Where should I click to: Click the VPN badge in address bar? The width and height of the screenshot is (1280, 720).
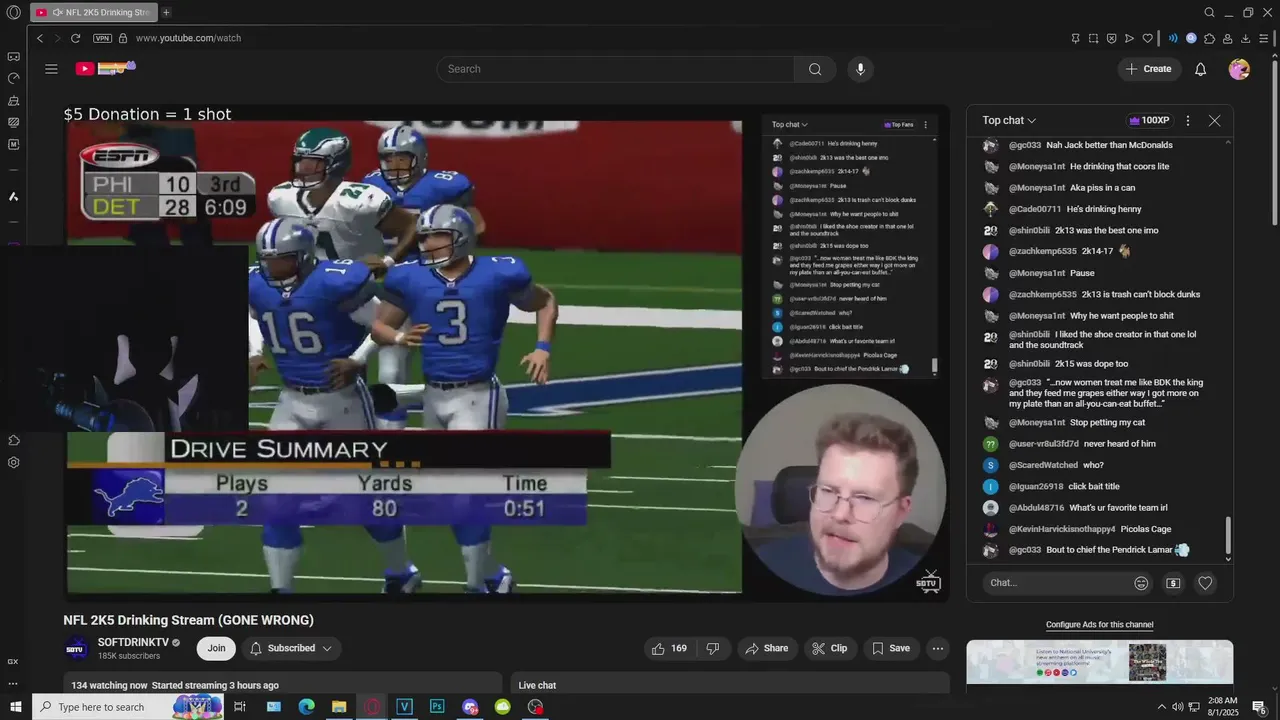coord(102,38)
